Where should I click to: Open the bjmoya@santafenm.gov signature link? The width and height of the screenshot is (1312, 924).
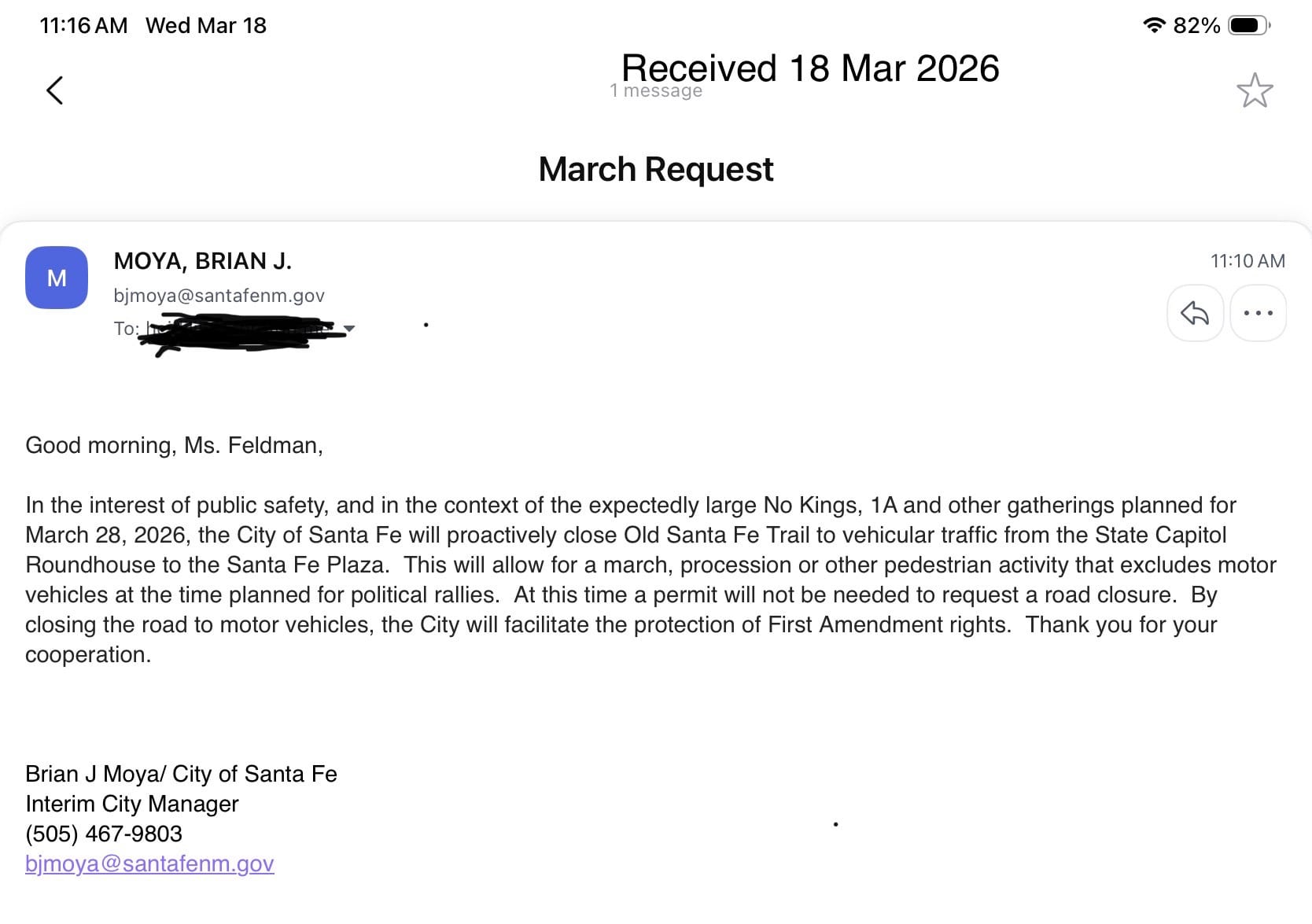tap(149, 863)
